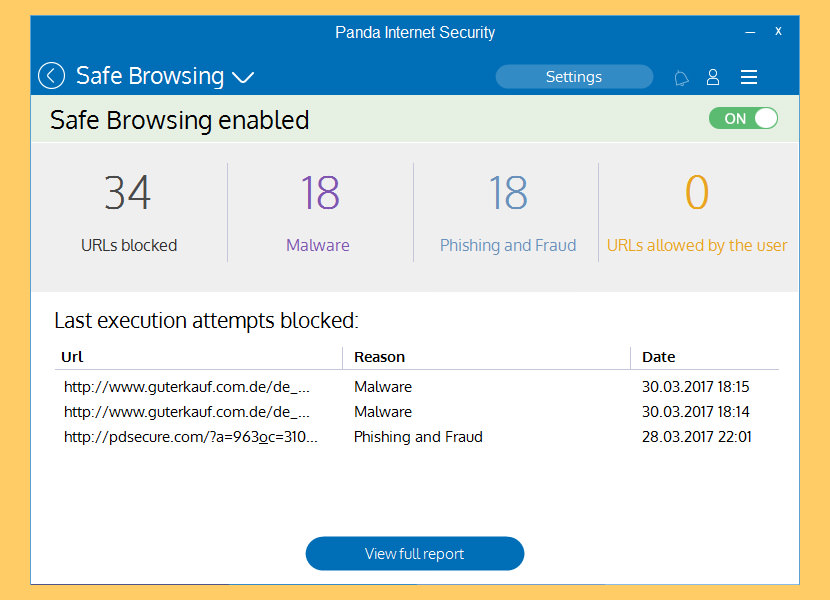Image resolution: width=830 pixels, height=600 pixels.
Task: Open the user account icon
Action: (713, 77)
